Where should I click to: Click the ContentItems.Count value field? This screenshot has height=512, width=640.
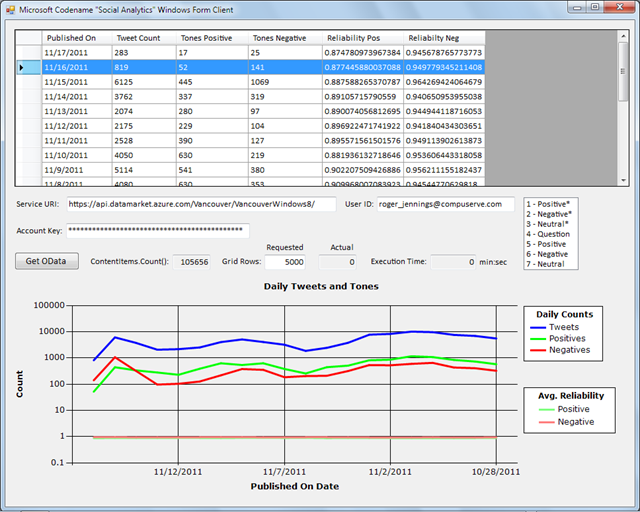[x=191, y=262]
